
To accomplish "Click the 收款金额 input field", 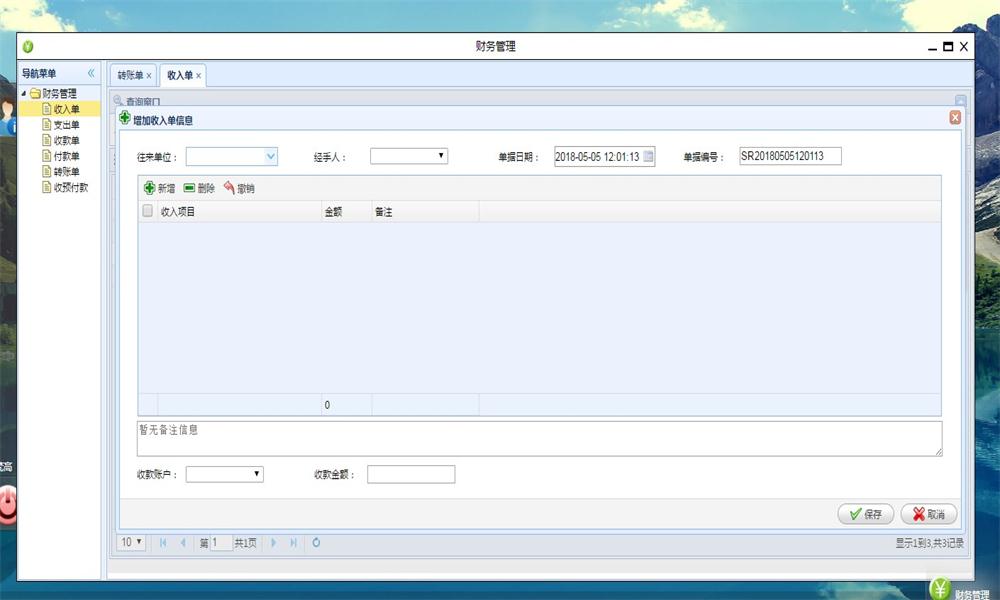I will (410, 474).
